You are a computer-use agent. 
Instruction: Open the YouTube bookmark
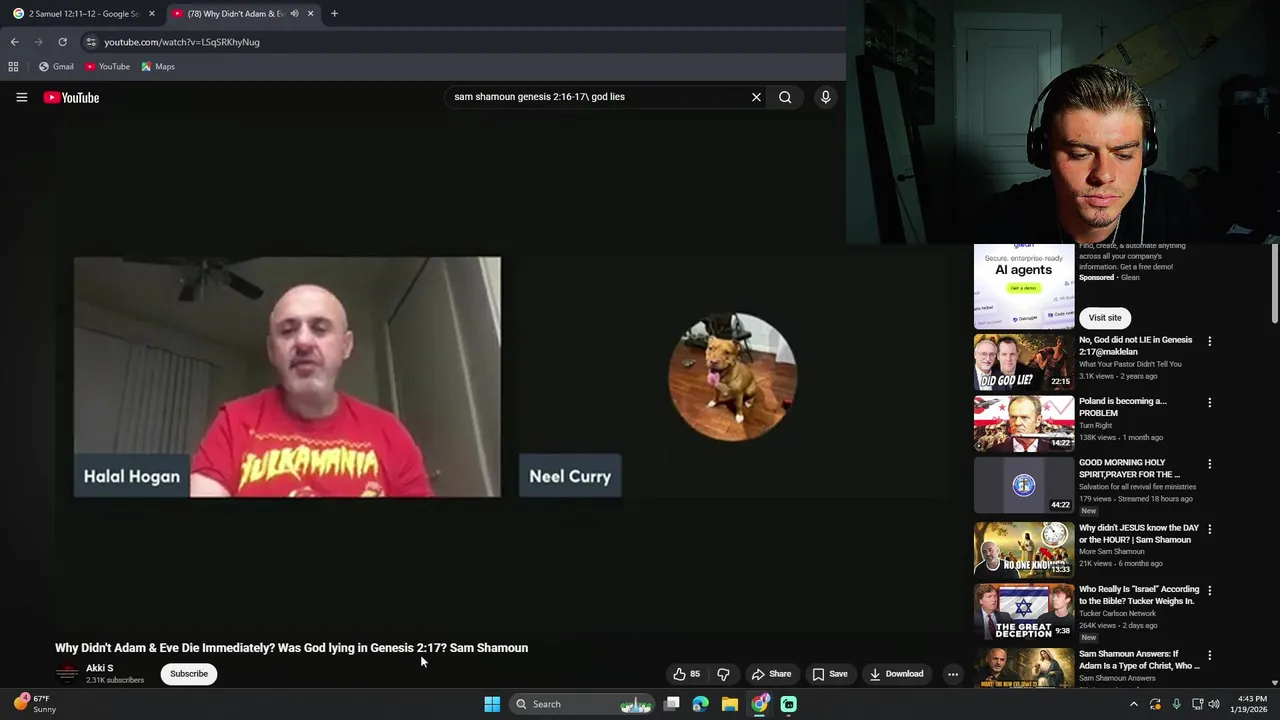107,66
